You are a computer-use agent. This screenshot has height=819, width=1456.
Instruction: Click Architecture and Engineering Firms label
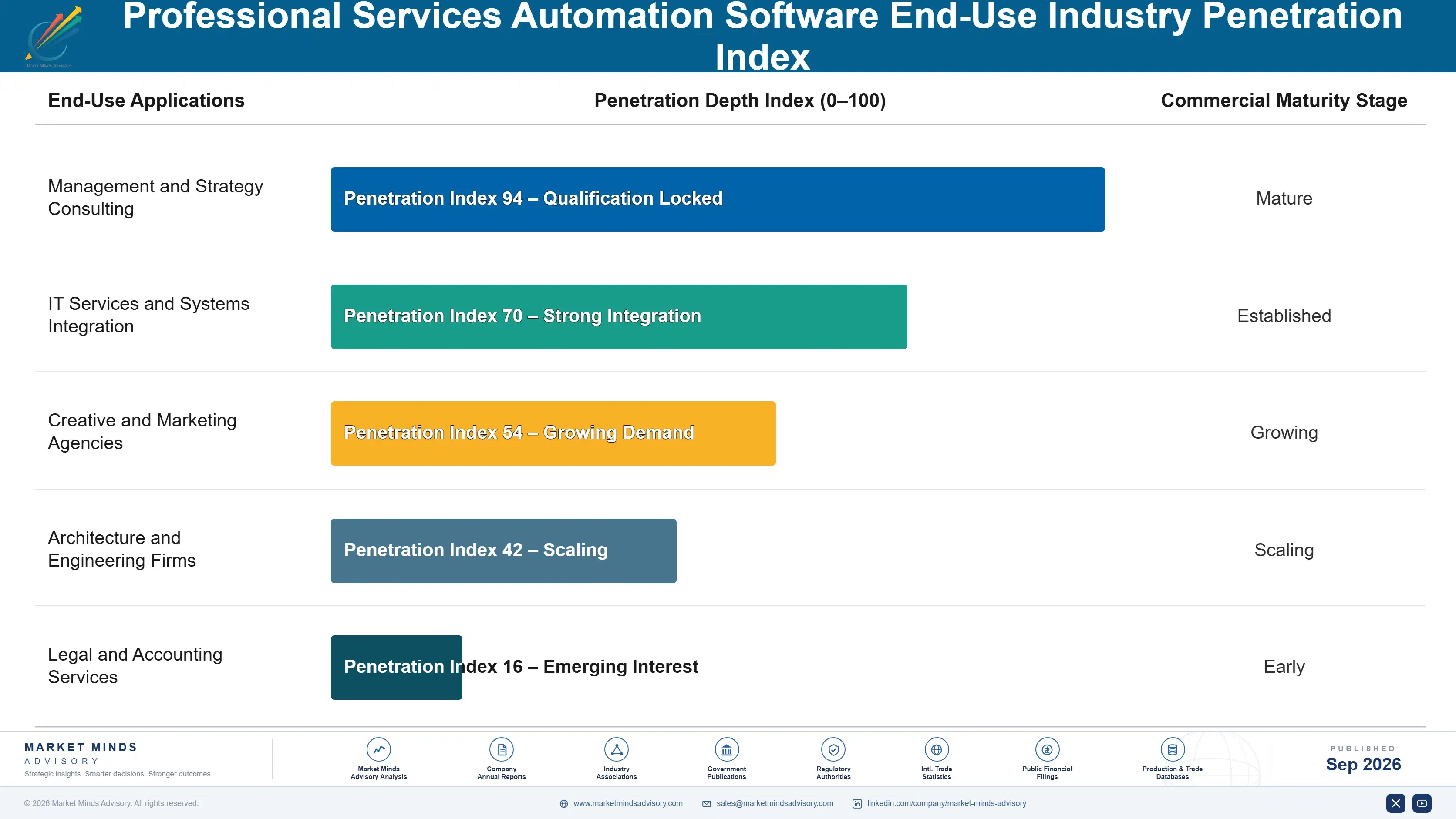[122, 549]
